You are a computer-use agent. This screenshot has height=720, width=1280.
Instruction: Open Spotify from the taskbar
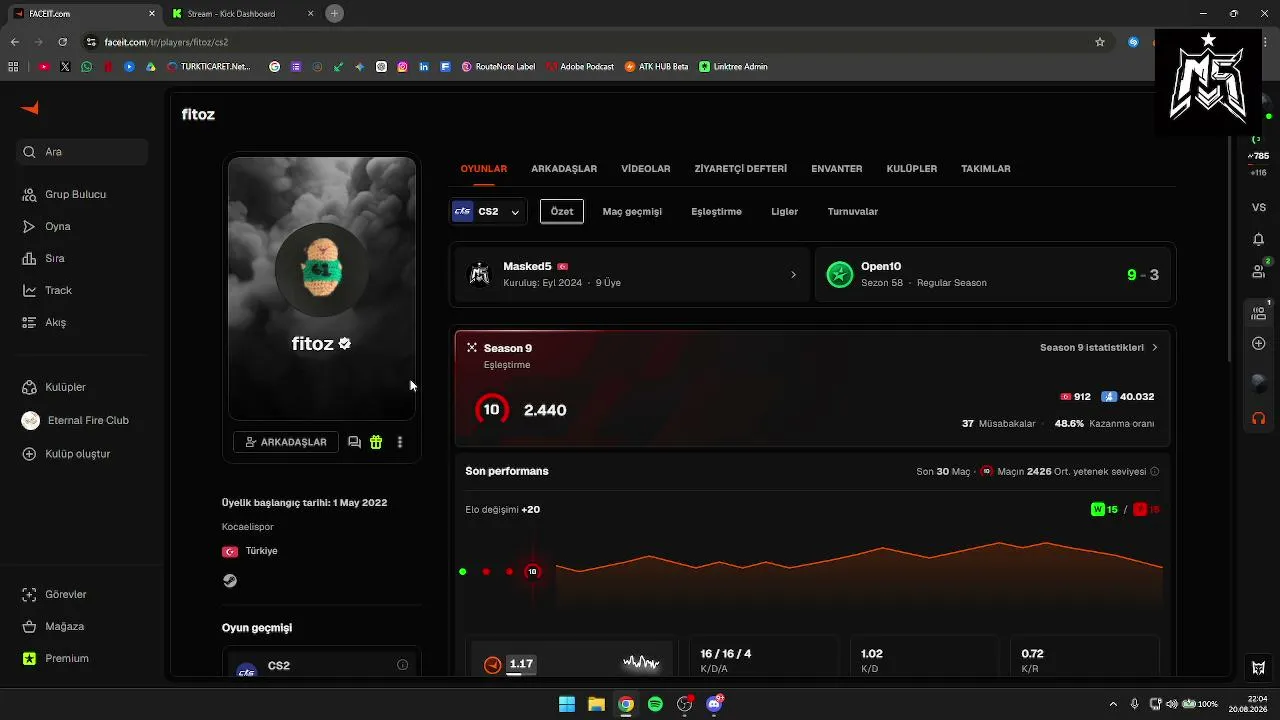655,704
